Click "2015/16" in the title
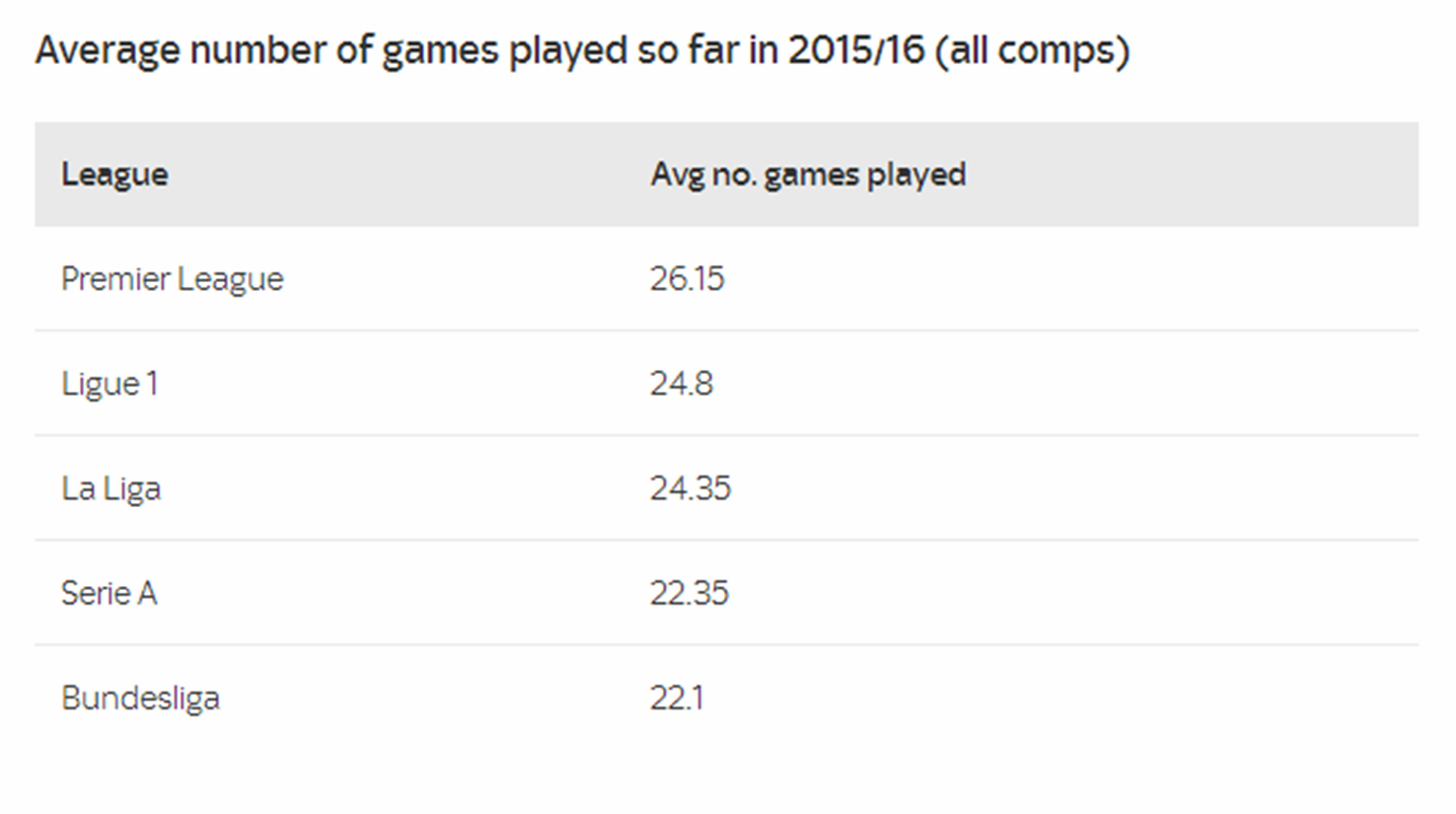1456x814 pixels. pos(856,50)
